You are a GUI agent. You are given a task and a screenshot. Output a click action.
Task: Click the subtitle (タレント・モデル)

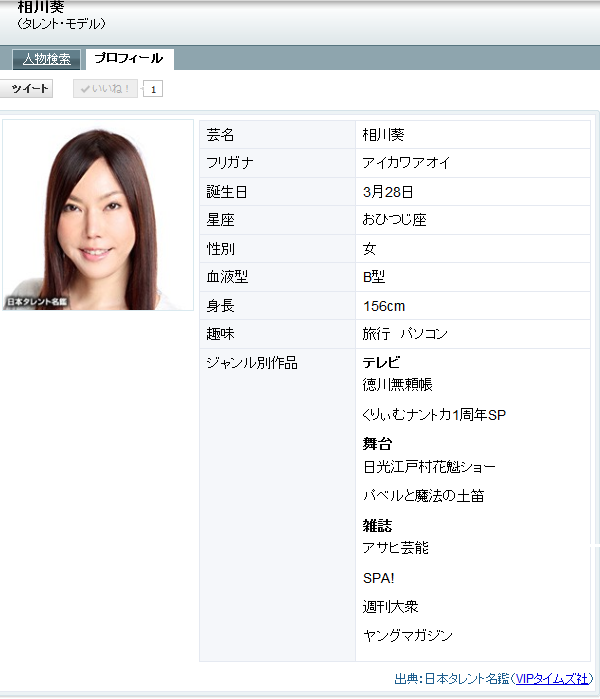[x=61, y=24]
